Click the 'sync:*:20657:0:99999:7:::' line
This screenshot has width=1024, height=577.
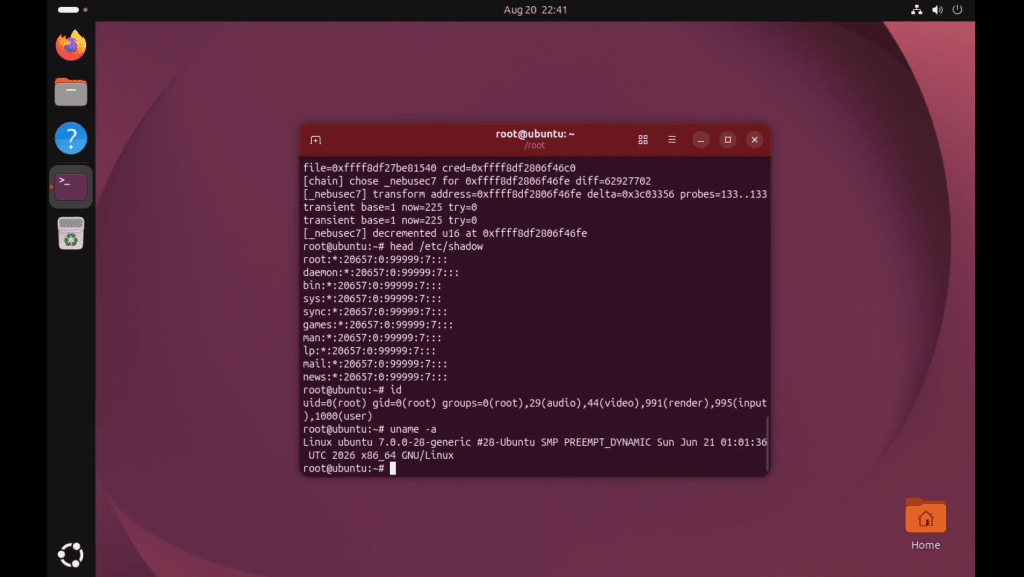tap(375, 311)
